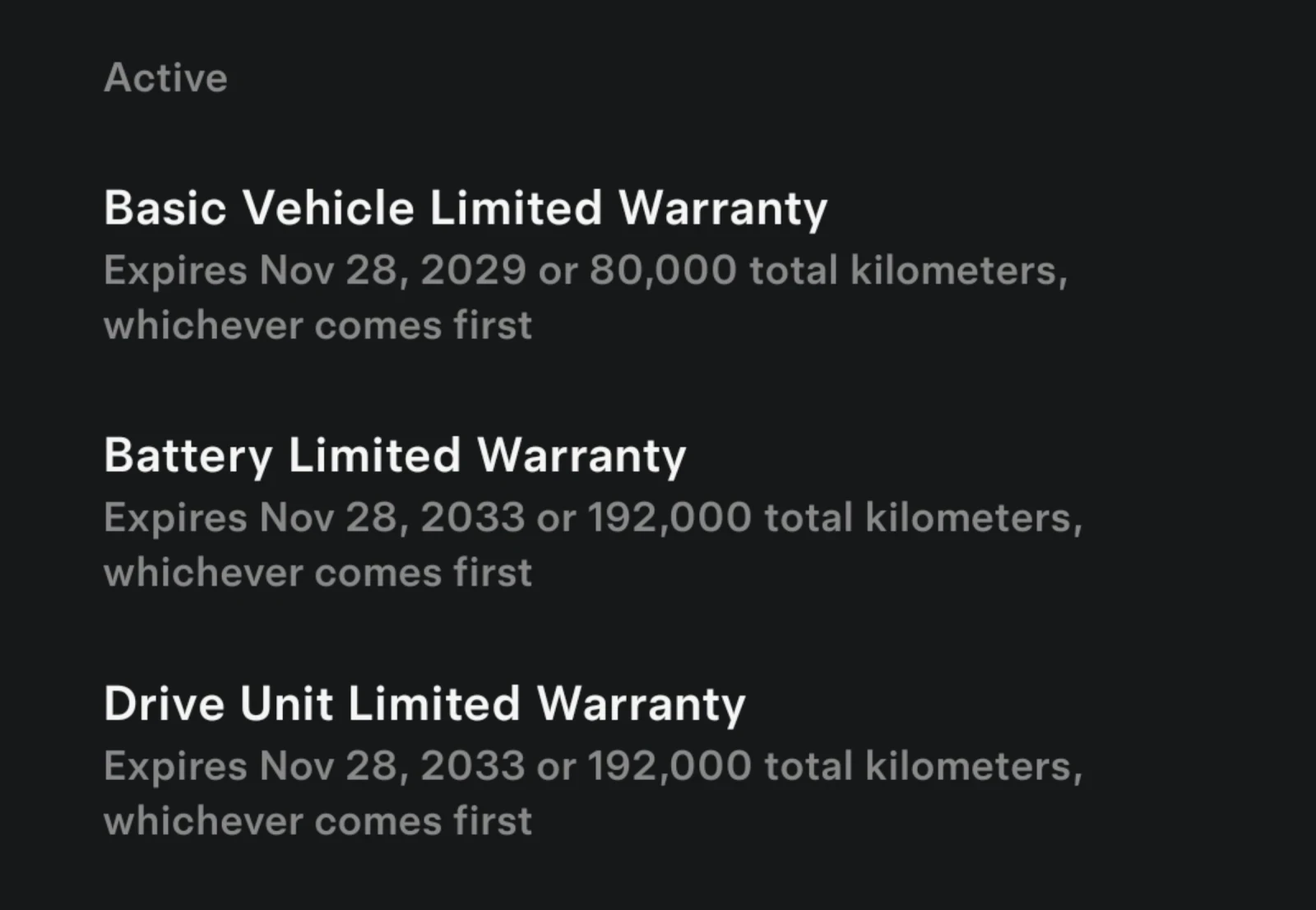Click "whichever comes first" under Basic Vehicle warranty
This screenshot has width=1316, height=910.
[x=317, y=326]
